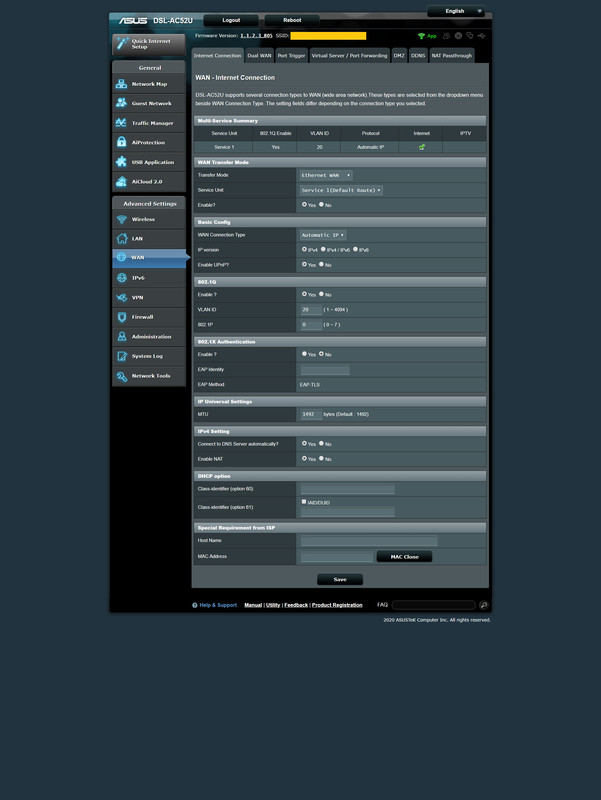Switch to the DMZ tab
Image resolution: width=601 pixels, height=800 pixels.
[x=399, y=56]
